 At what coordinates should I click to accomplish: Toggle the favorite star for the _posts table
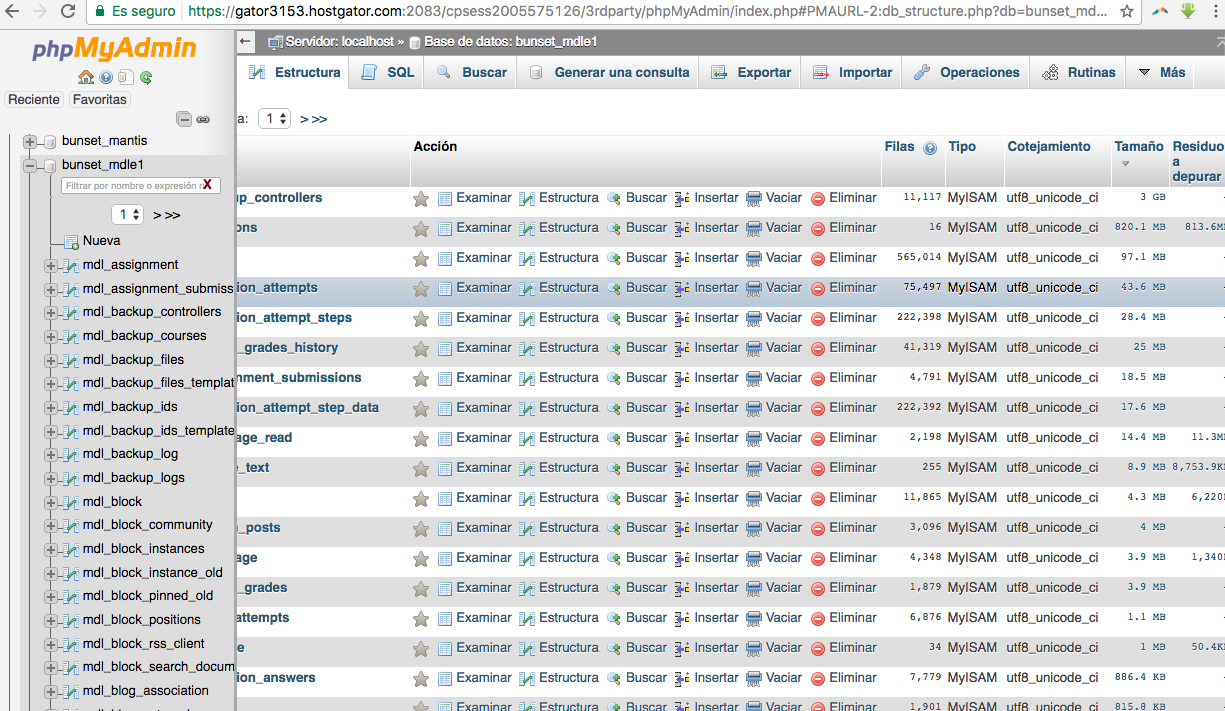[421, 528]
